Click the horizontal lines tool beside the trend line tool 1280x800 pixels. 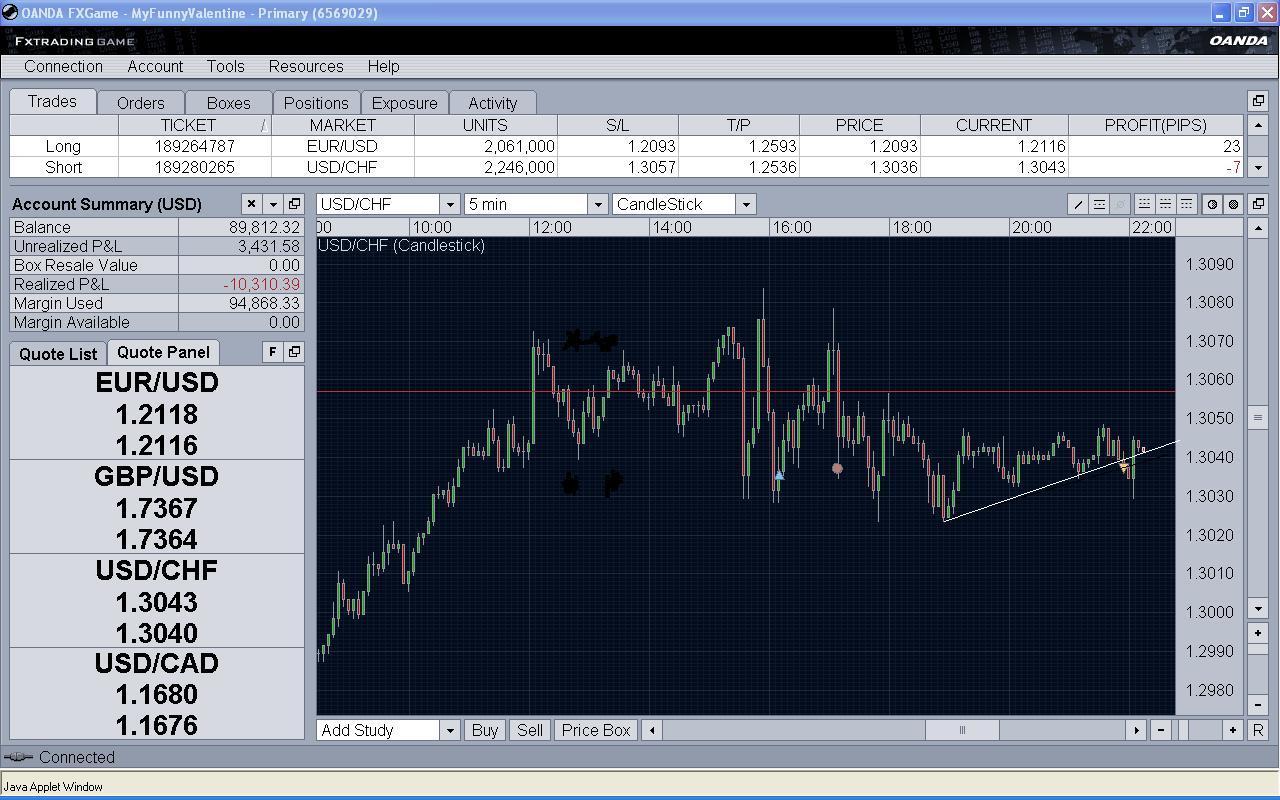(1099, 204)
